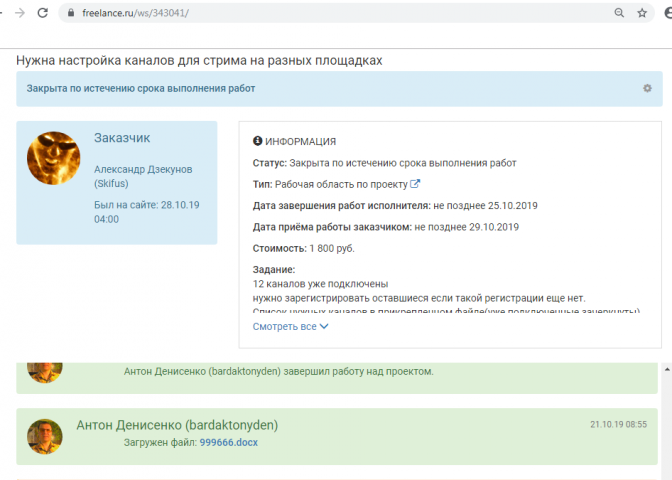Screen dimensions: 672x480
Task: Click the padlock site security icon
Action: point(71,13)
